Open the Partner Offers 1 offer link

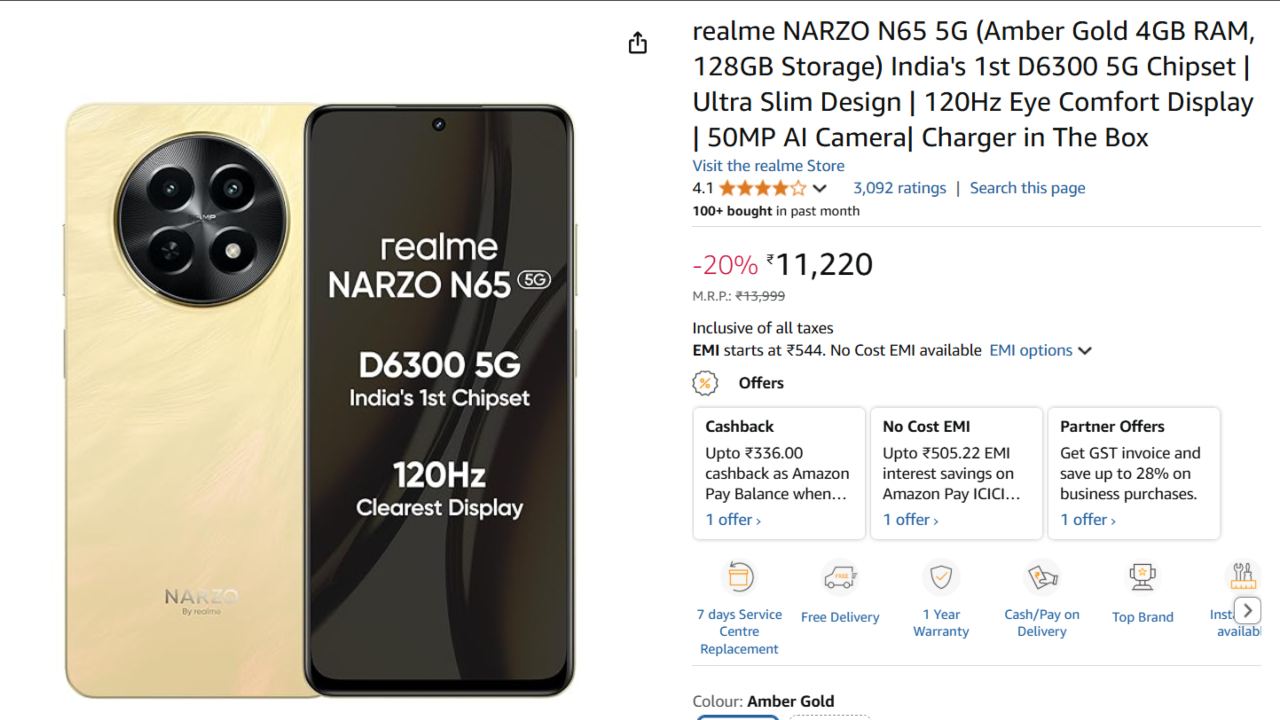1088,520
